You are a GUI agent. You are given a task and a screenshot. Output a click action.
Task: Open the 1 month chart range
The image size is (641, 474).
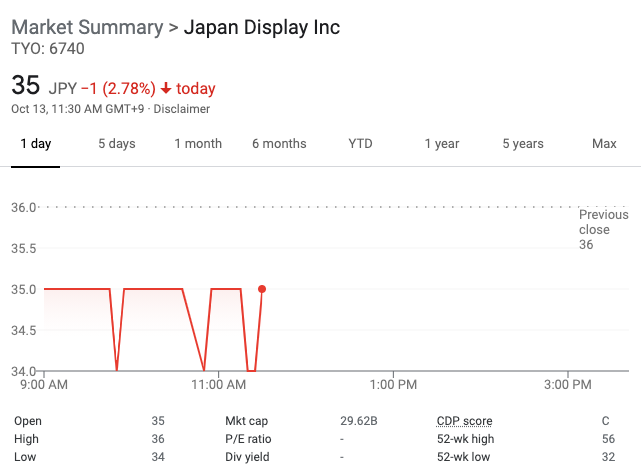click(x=198, y=144)
